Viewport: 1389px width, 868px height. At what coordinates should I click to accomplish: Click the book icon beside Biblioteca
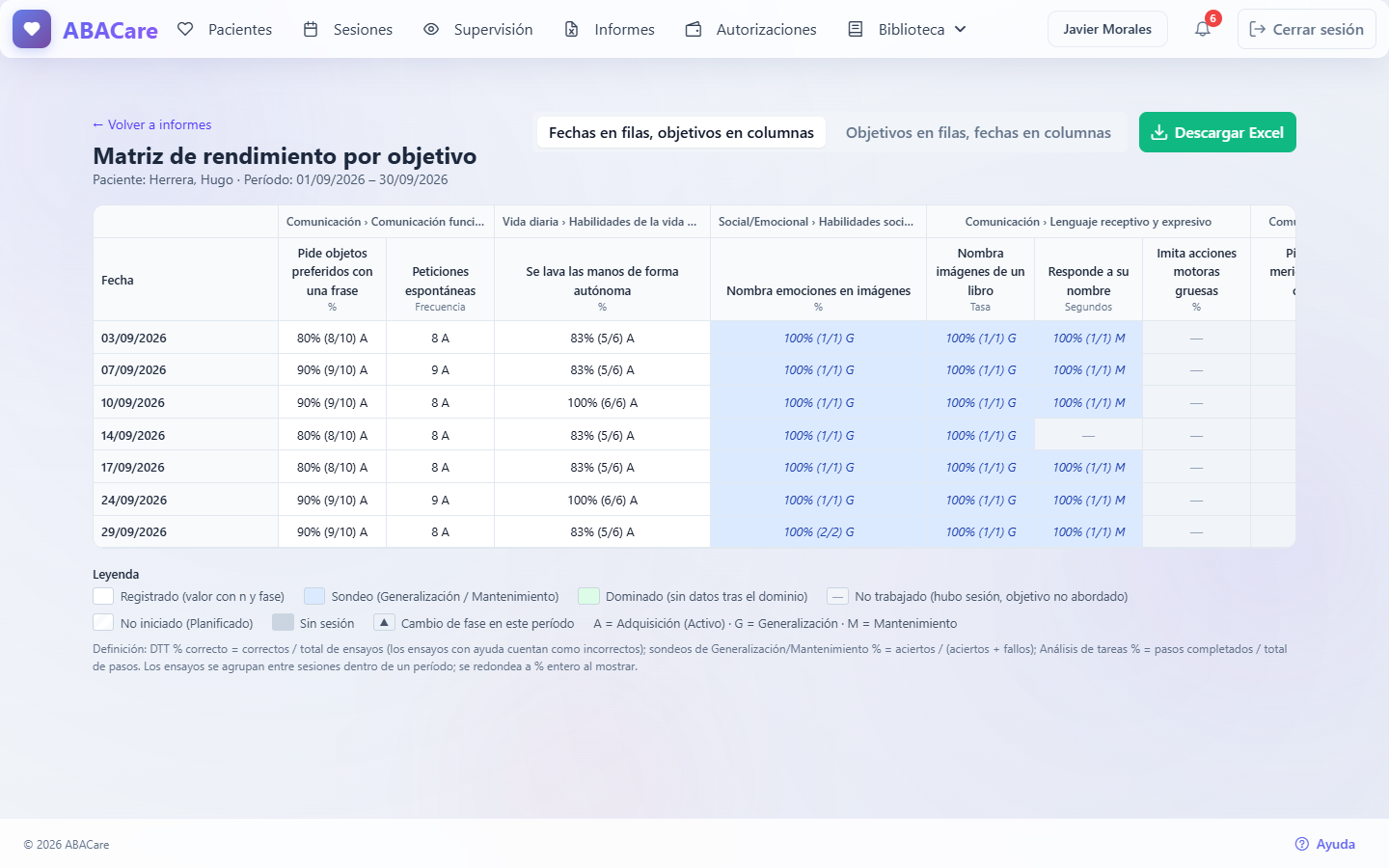click(856, 29)
